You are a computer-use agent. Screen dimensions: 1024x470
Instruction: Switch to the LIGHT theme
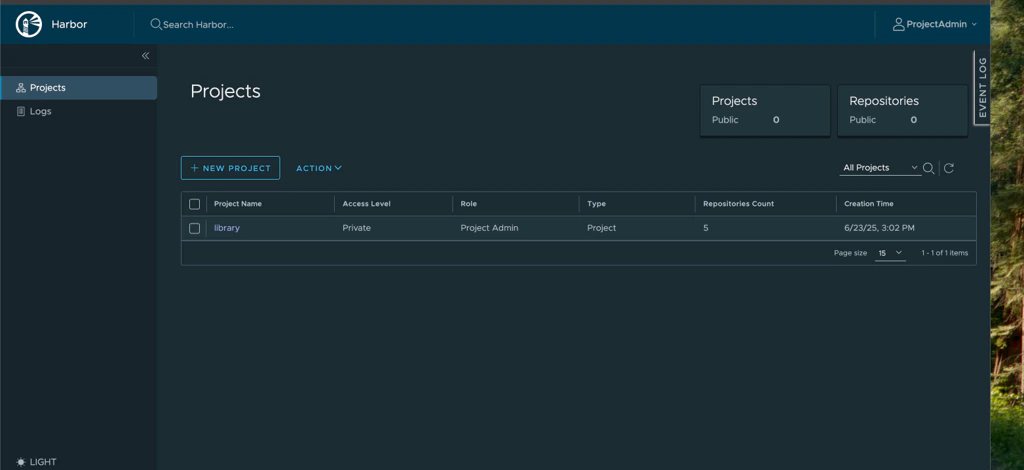(37, 462)
